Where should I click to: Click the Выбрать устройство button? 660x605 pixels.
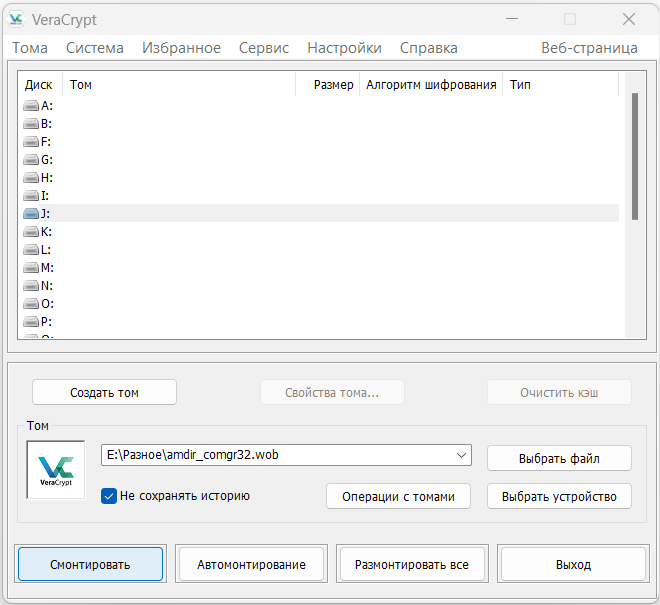(x=559, y=496)
